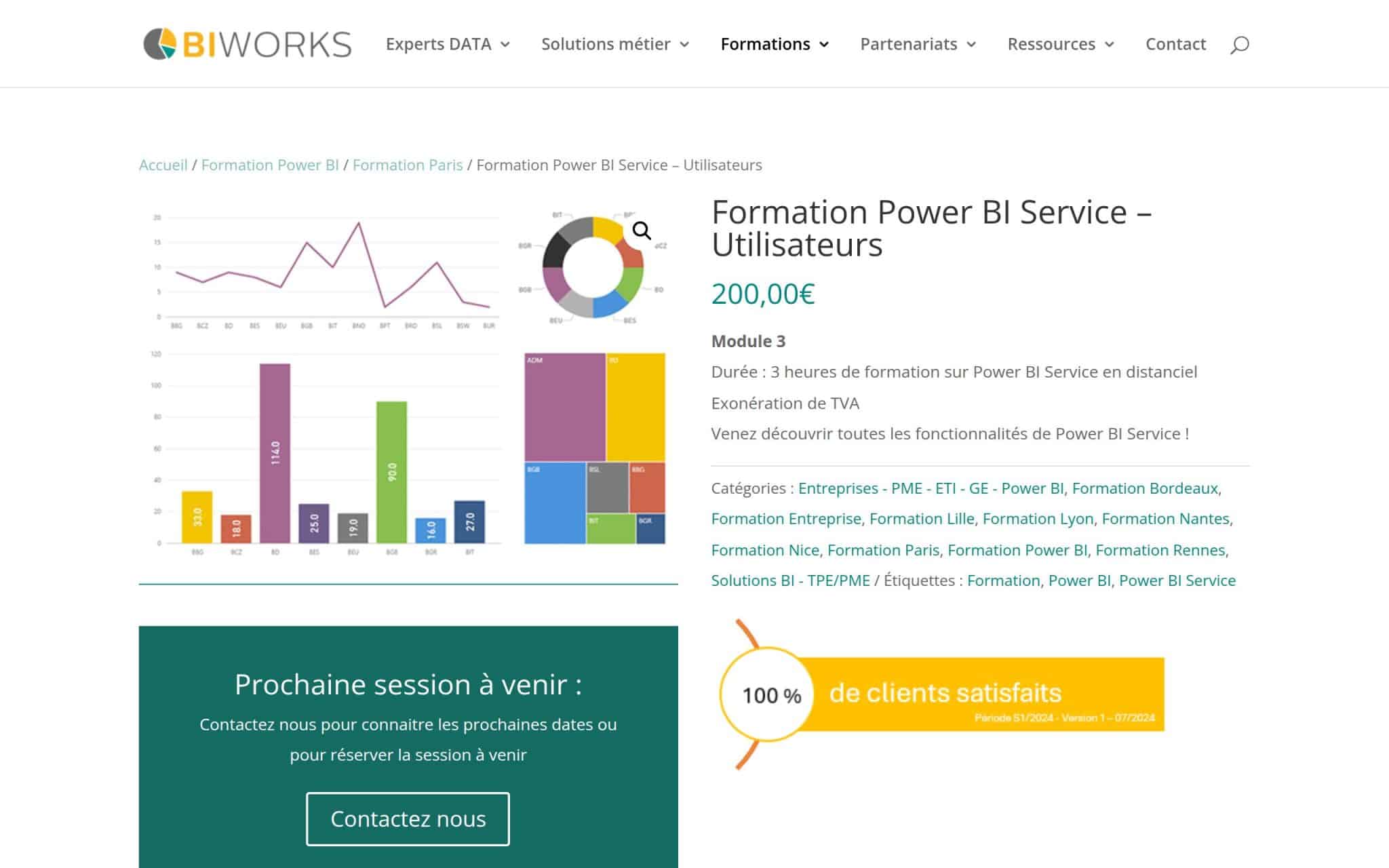Click the Formation Power BI breadcrumb
The height and width of the screenshot is (868, 1389).
270,165
